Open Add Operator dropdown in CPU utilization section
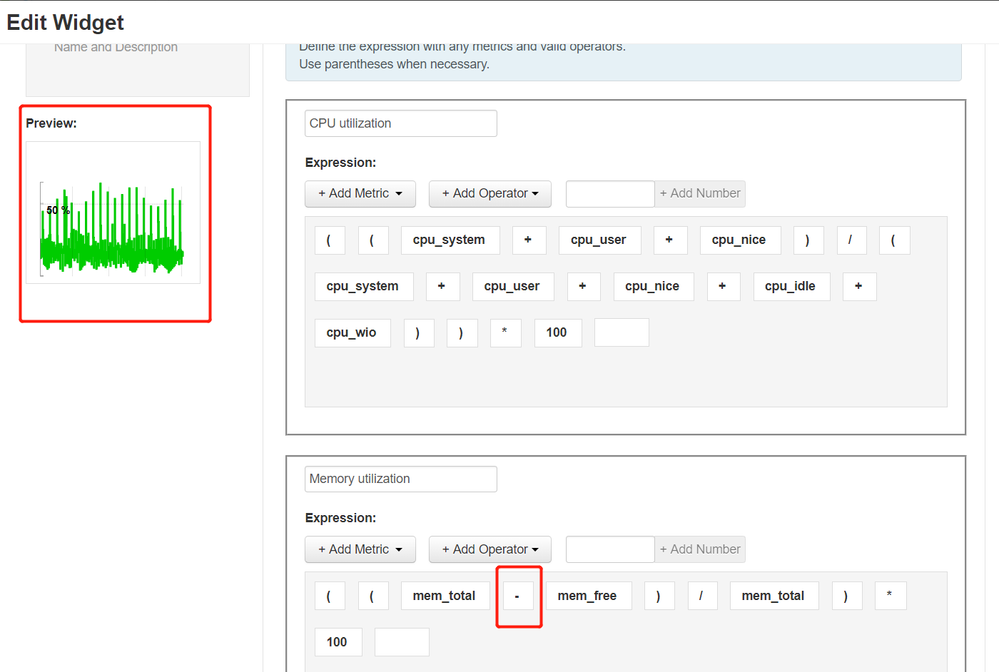The image size is (999, 672). [x=490, y=194]
